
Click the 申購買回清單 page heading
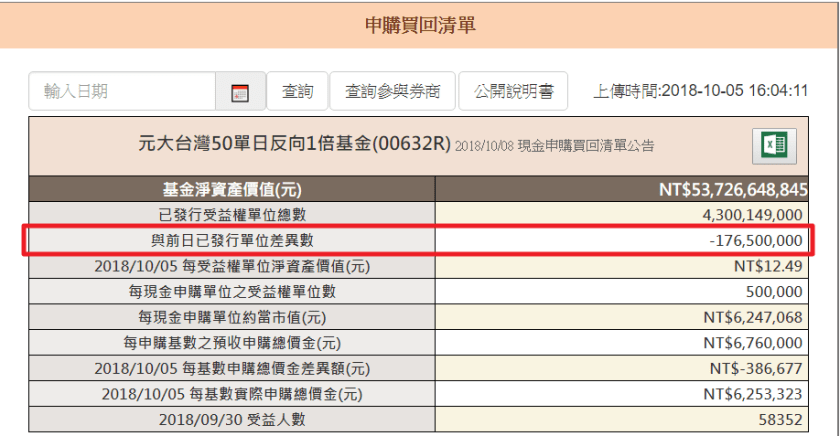click(x=420, y=24)
